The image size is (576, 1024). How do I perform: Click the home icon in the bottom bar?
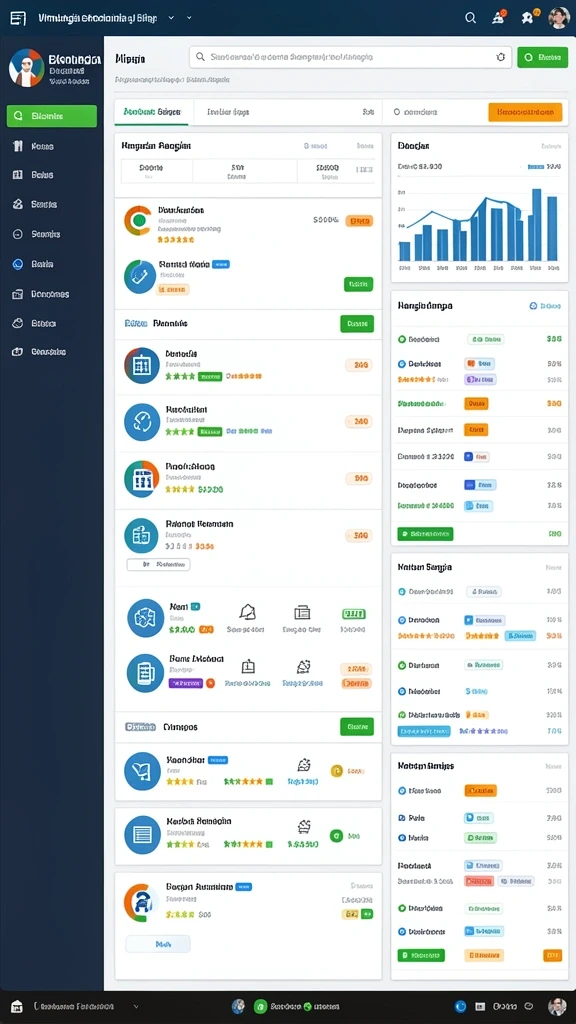coord(18,1007)
